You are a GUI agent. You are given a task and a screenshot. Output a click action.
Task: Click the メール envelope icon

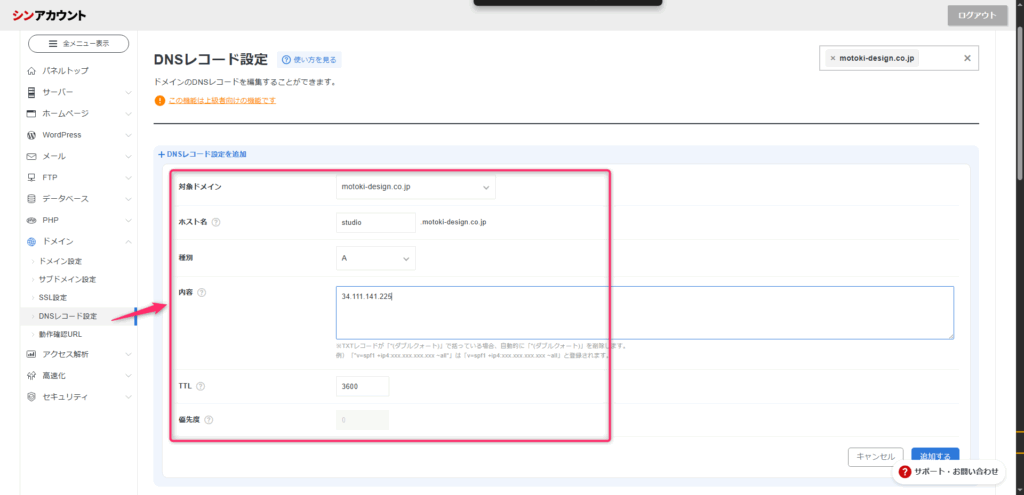tap(31, 157)
